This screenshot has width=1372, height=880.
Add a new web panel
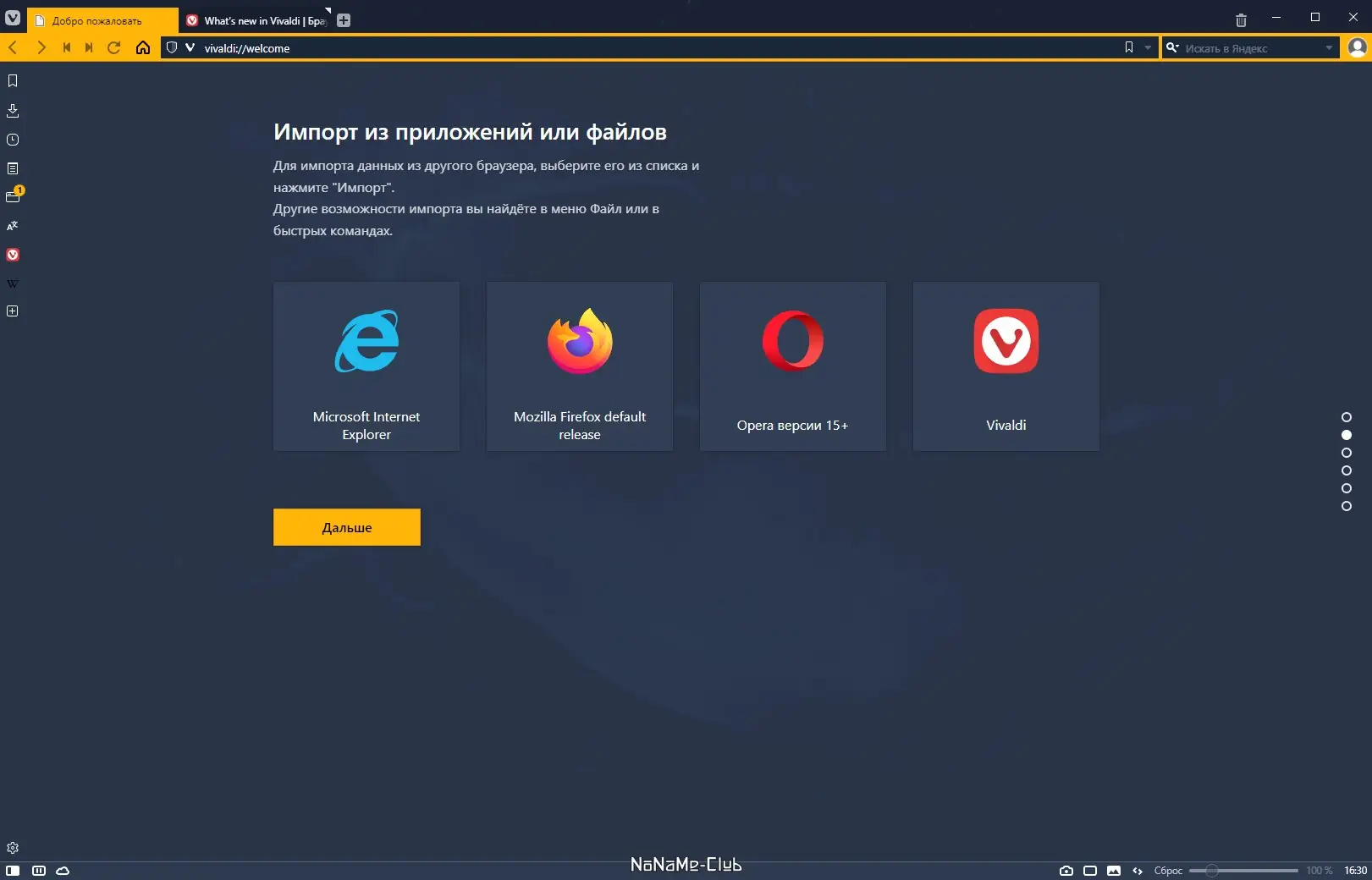(x=13, y=311)
